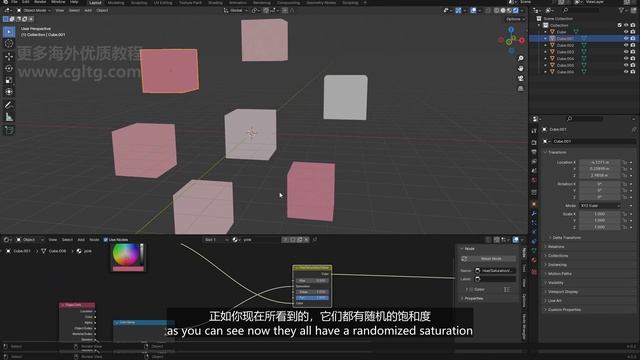Open the File menu
The width and height of the screenshot is (640, 360).
(x=14, y=2)
